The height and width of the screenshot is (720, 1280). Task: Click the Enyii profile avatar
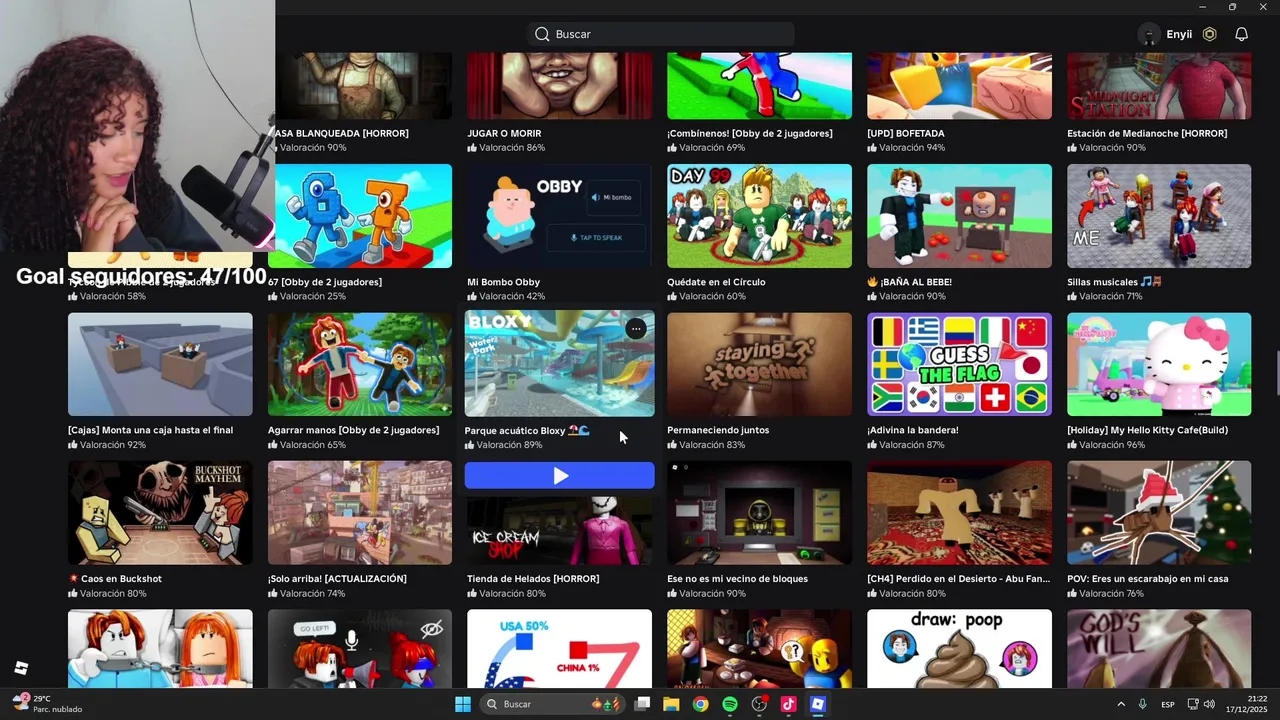[x=1149, y=34]
